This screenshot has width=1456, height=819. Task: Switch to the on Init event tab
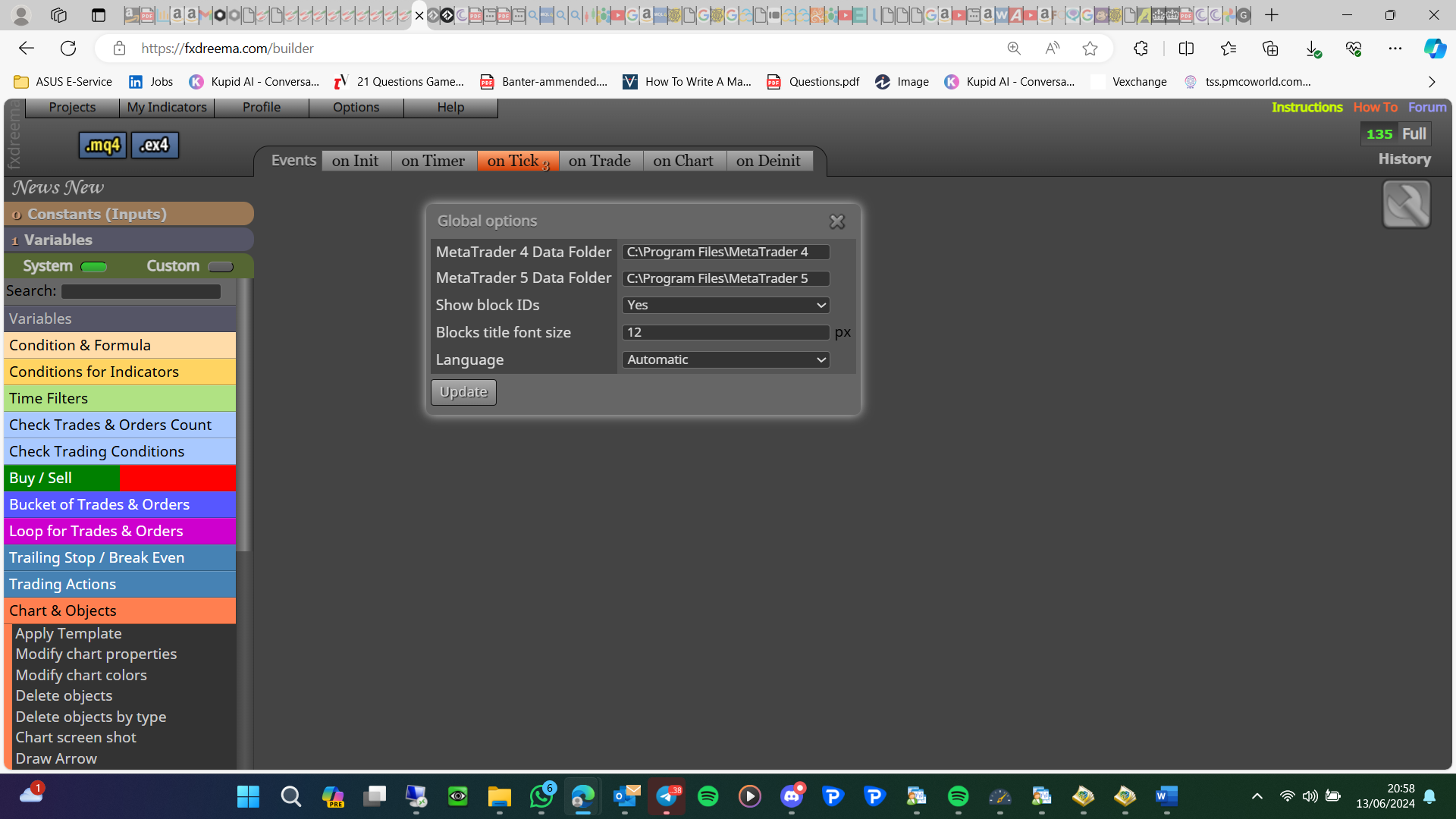(356, 161)
